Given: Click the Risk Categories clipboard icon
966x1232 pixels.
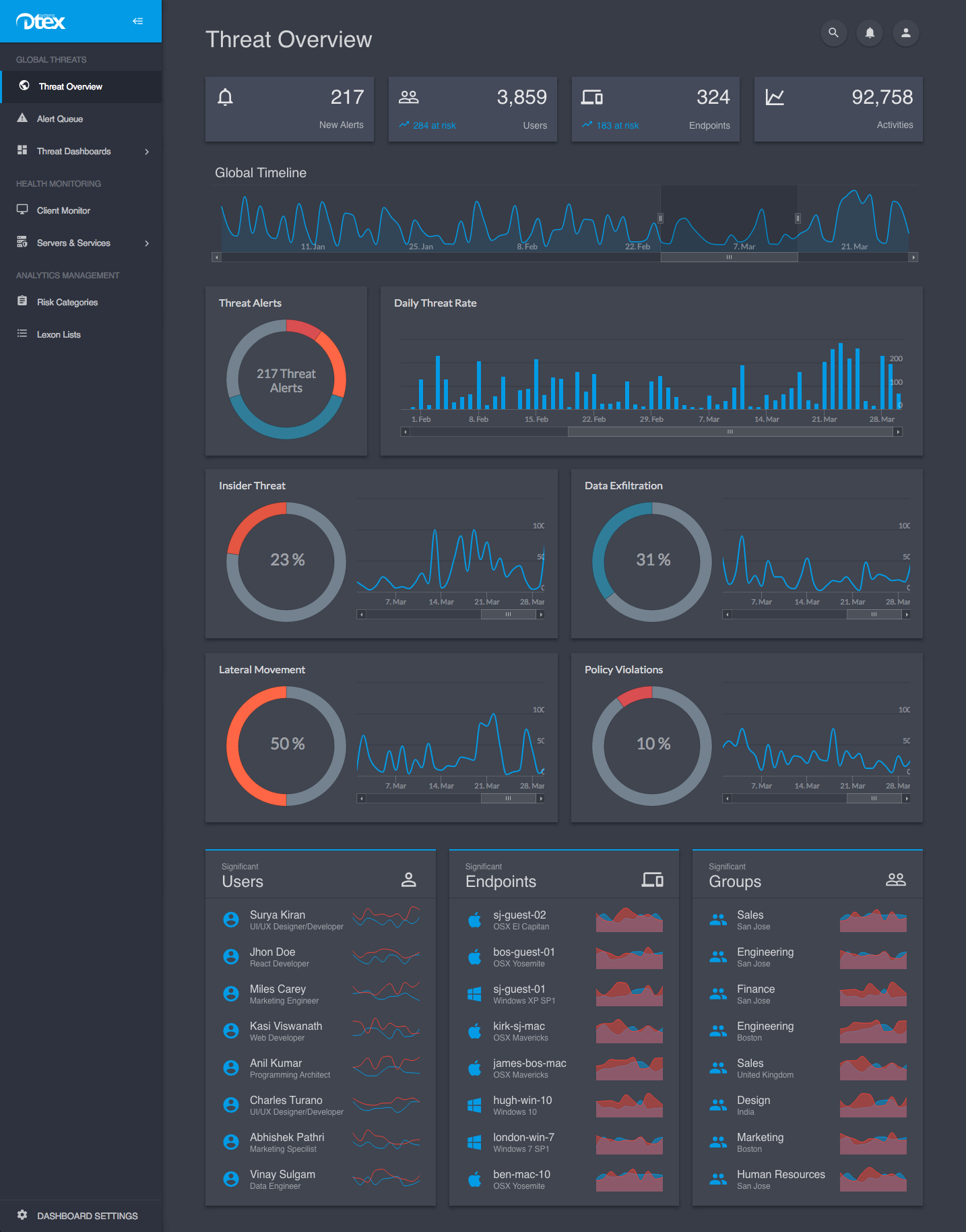Looking at the screenshot, I should (22, 301).
